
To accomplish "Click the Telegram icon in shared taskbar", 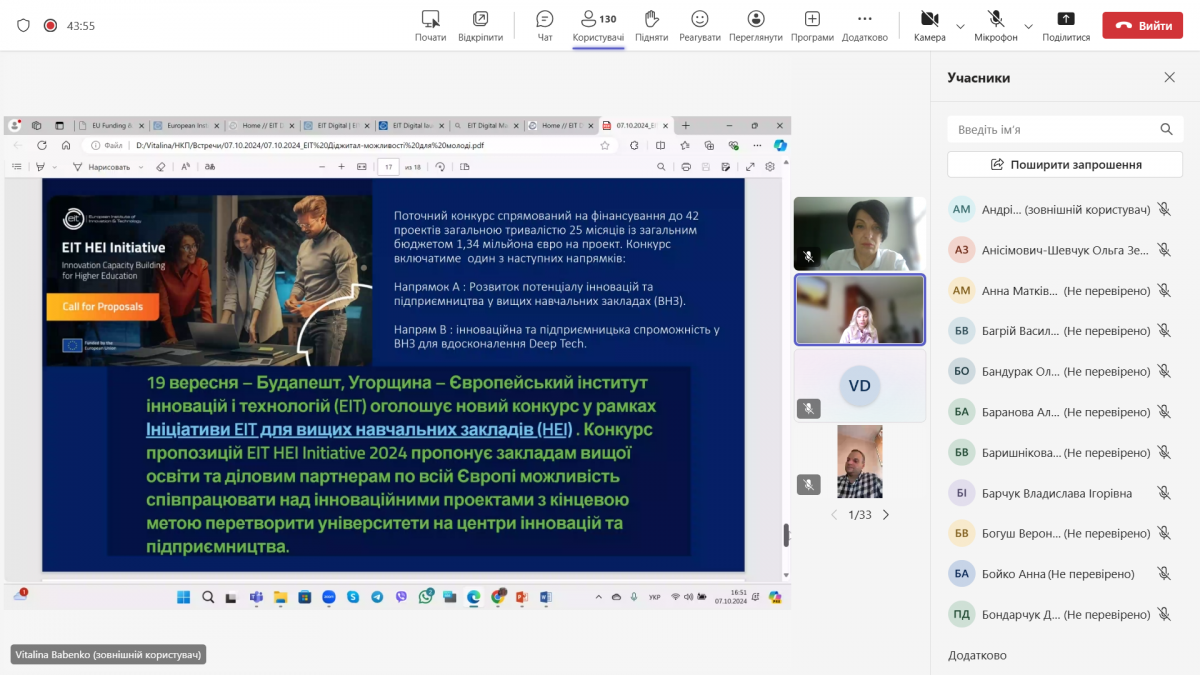I will click(377, 597).
